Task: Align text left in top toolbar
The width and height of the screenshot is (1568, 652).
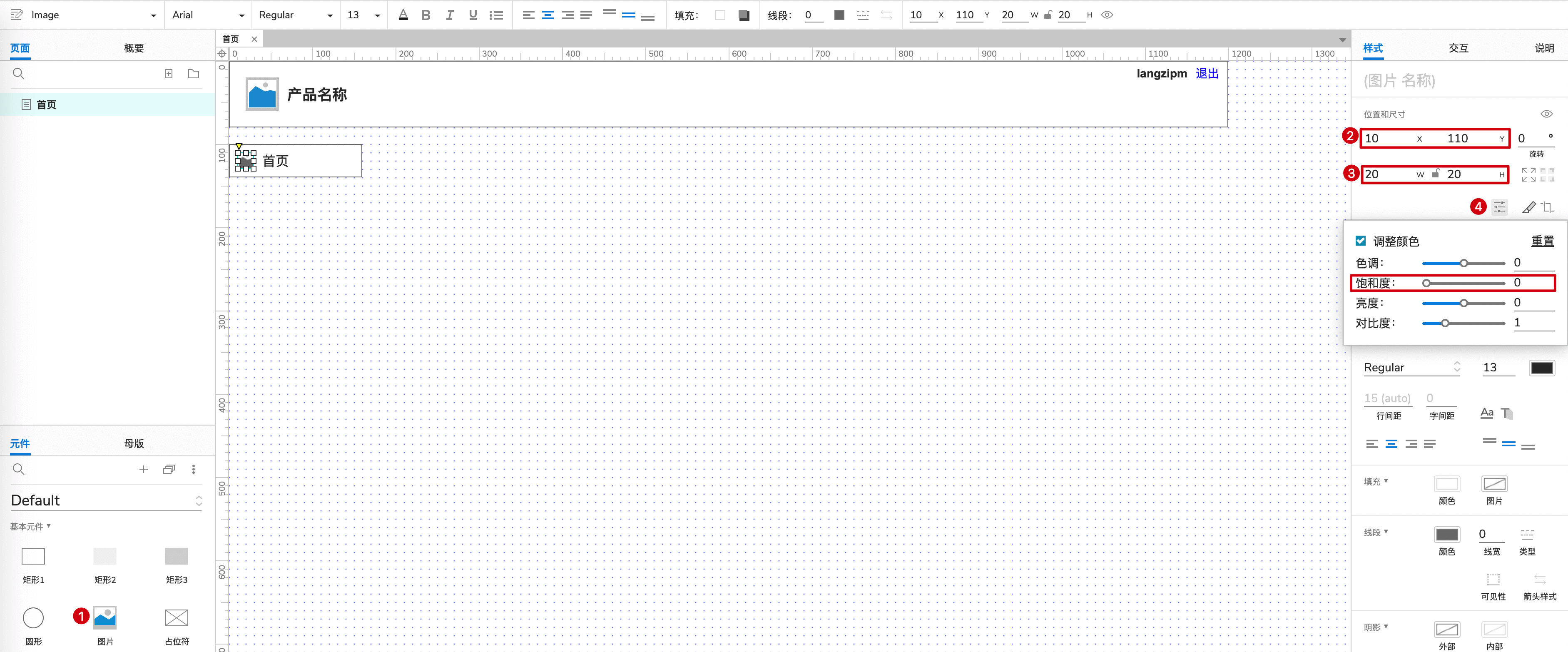Action: pyautogui.click(x=528, y=15)
